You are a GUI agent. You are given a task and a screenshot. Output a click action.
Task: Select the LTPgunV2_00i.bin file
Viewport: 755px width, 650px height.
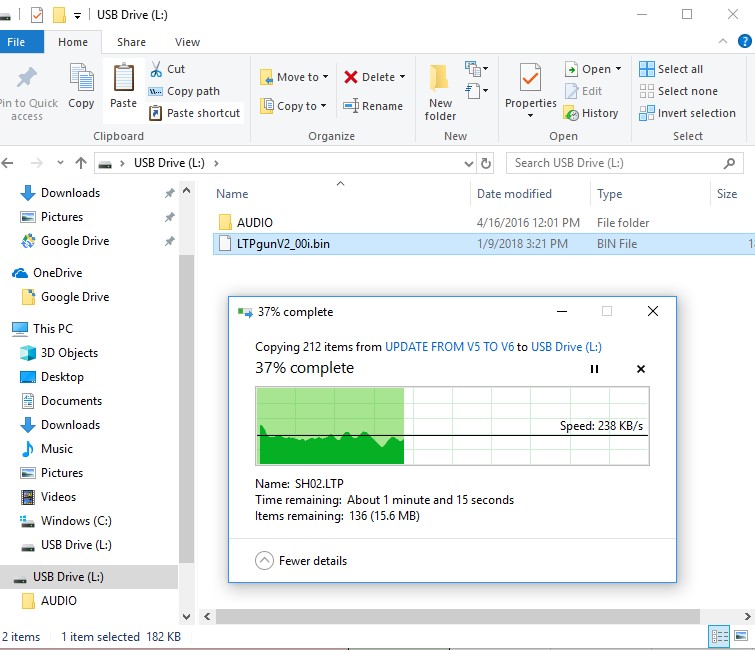[483, 244]
